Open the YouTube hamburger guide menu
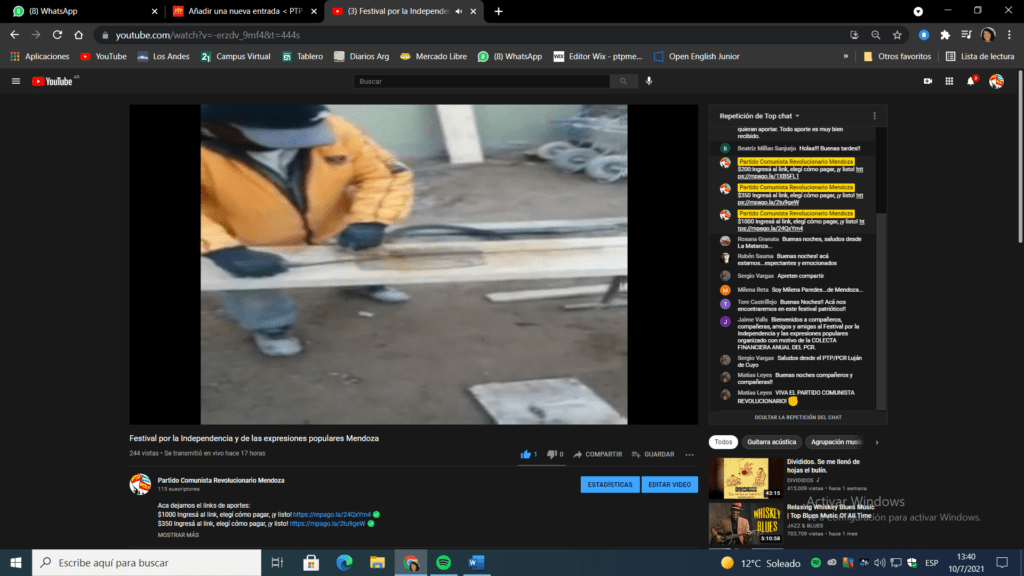This screenshot has height=576, width=1024. pos(15,81)
